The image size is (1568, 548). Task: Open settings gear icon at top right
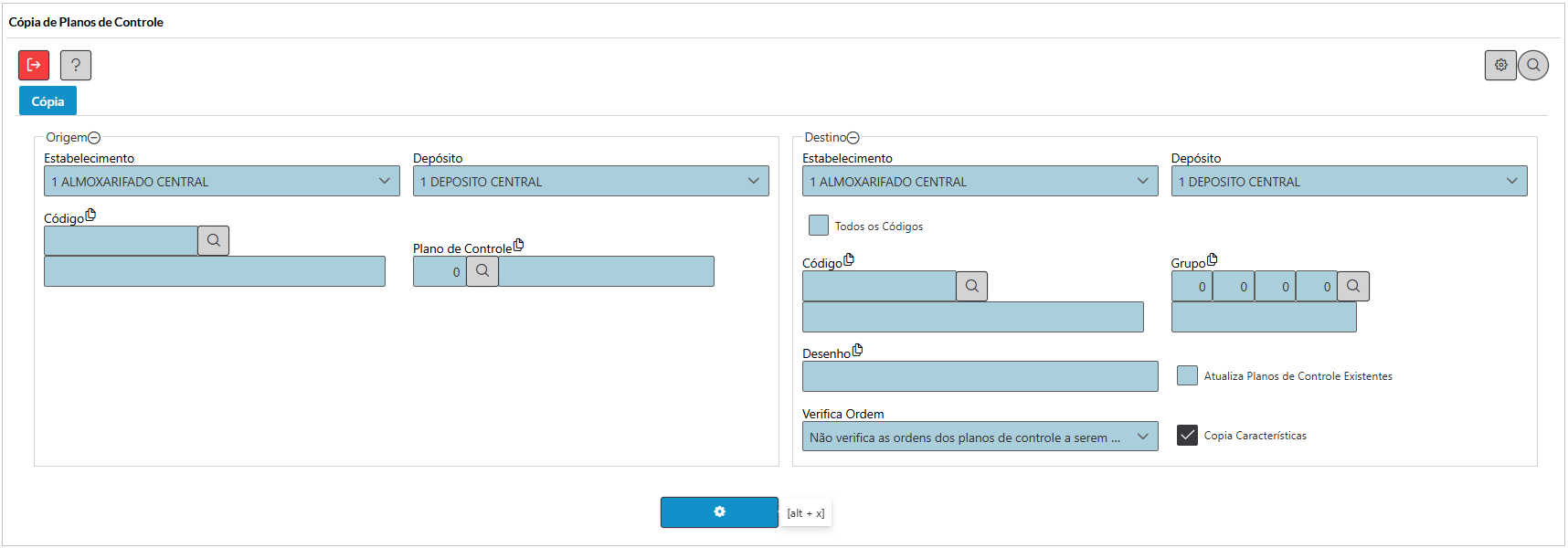1500,65
